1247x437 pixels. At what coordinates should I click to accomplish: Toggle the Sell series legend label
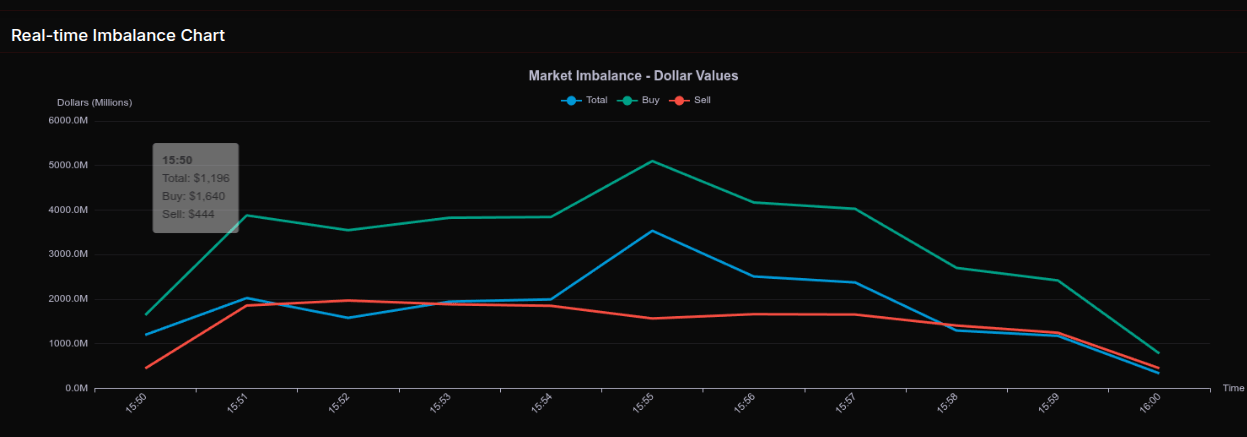pyautogui.click(x=702, y=100)
